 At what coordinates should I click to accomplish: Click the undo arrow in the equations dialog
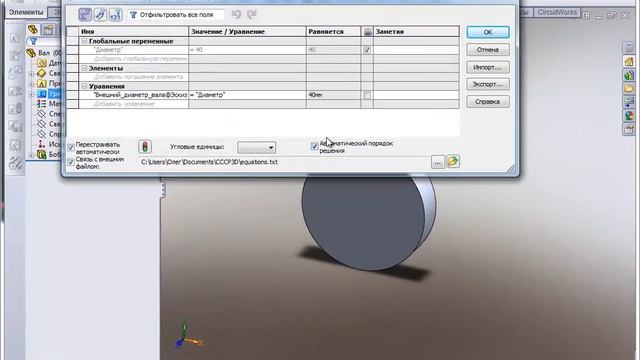(236, 14)
